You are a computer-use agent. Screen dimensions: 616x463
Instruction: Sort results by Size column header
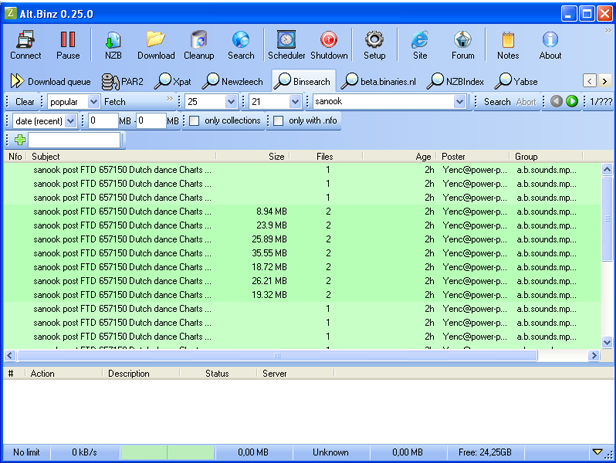tap(253, 156)
